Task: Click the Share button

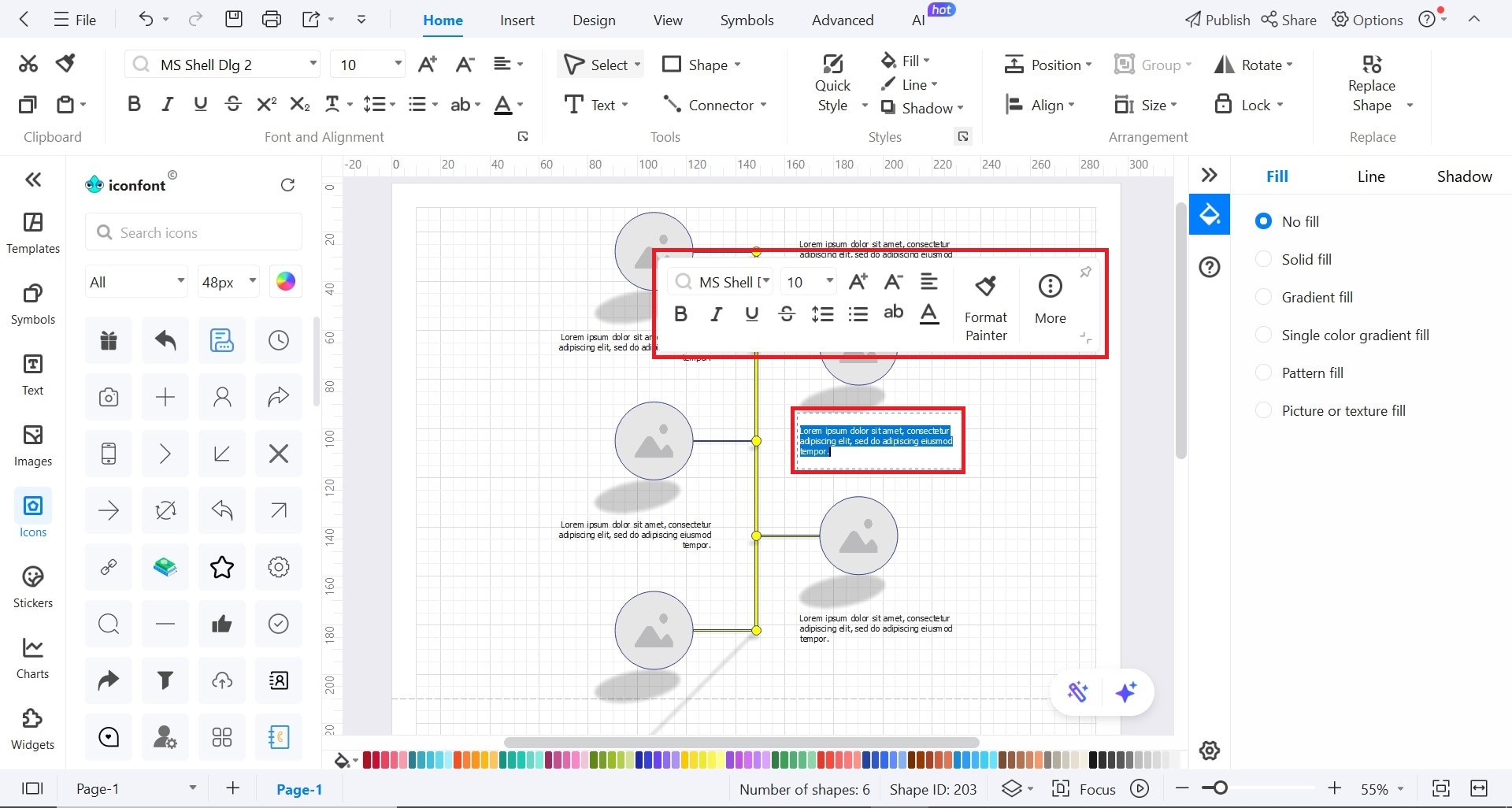Action: (1288, 20)
